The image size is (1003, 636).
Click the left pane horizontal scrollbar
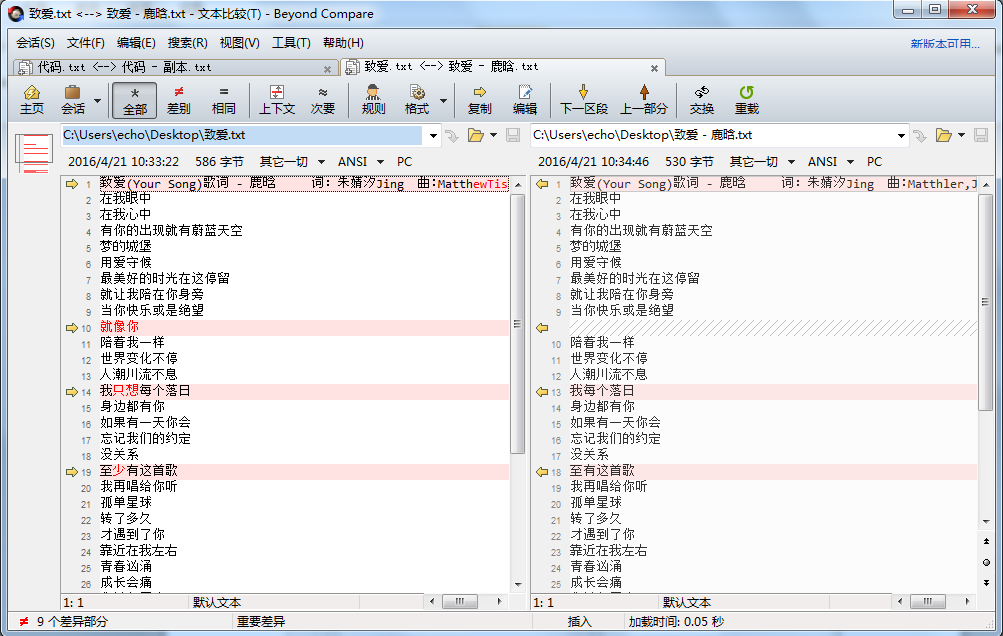point(460,601)
